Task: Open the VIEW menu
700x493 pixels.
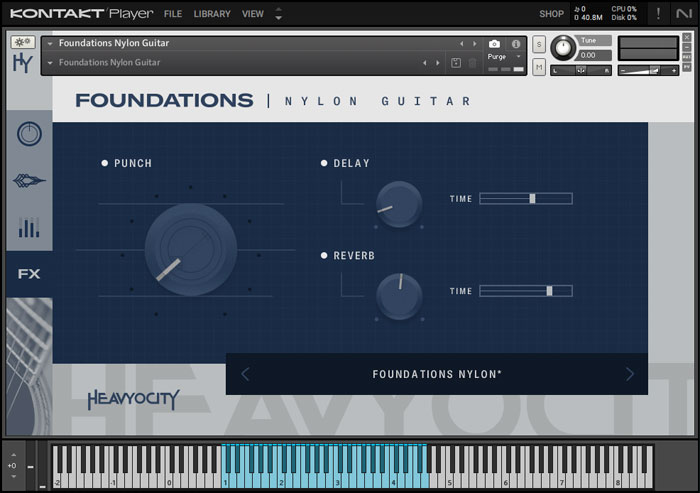Action: point(253,14)
